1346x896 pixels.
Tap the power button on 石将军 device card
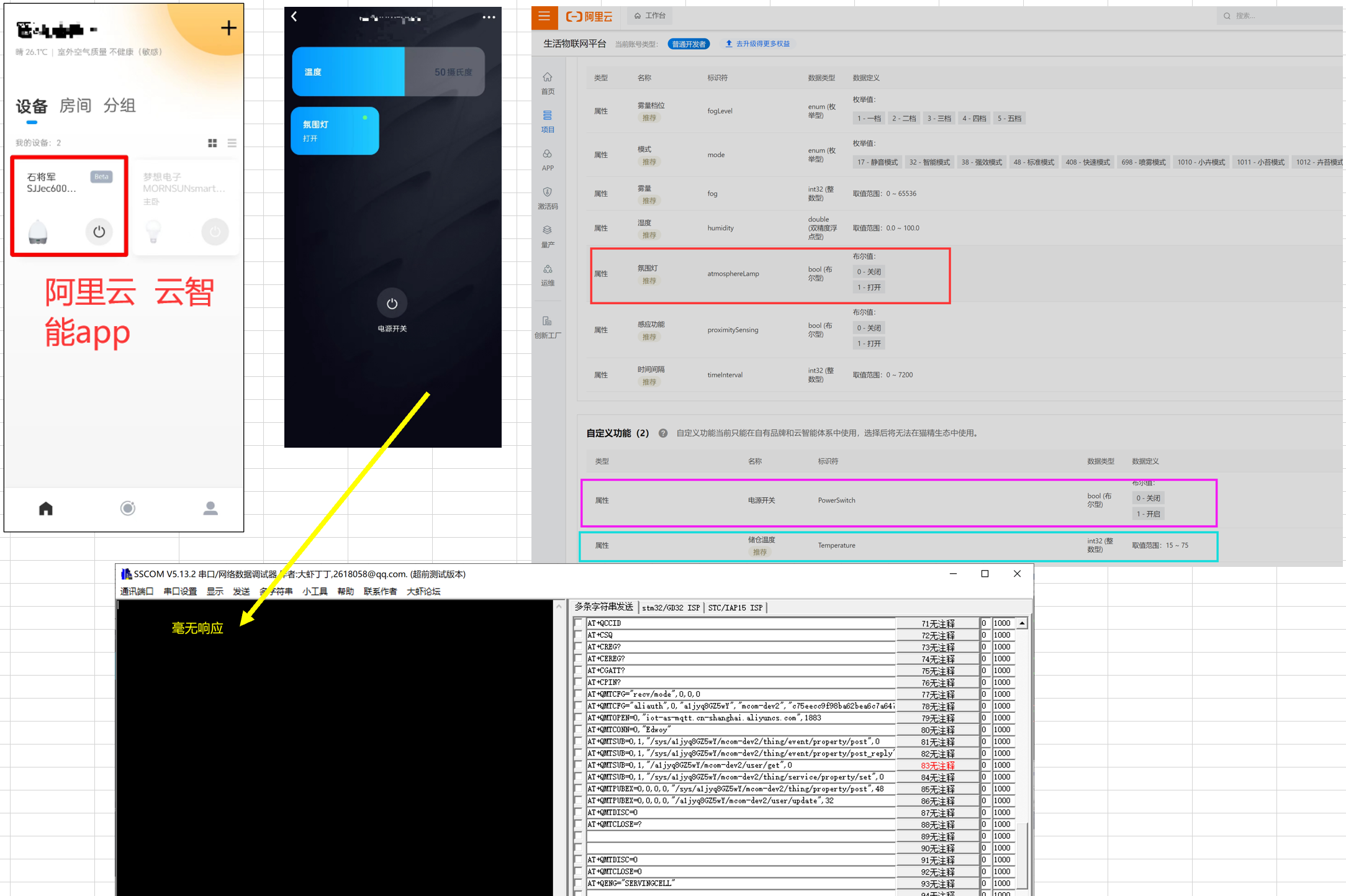pos(99,232)
